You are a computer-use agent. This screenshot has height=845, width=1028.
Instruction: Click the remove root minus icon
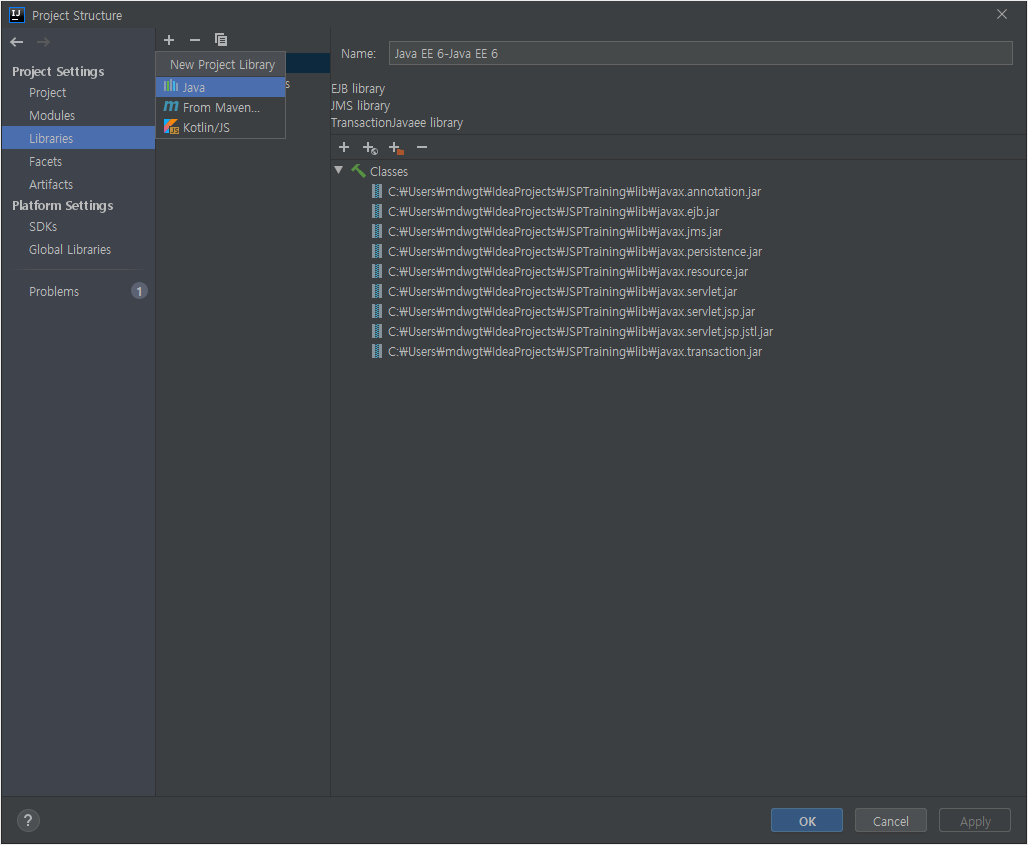[x=422, y=147]
